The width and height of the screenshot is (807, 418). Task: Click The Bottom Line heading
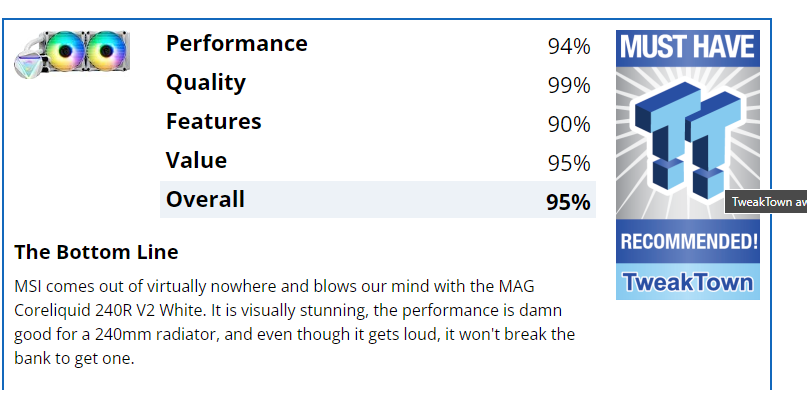pyautogui.click(x=96, y=252)
